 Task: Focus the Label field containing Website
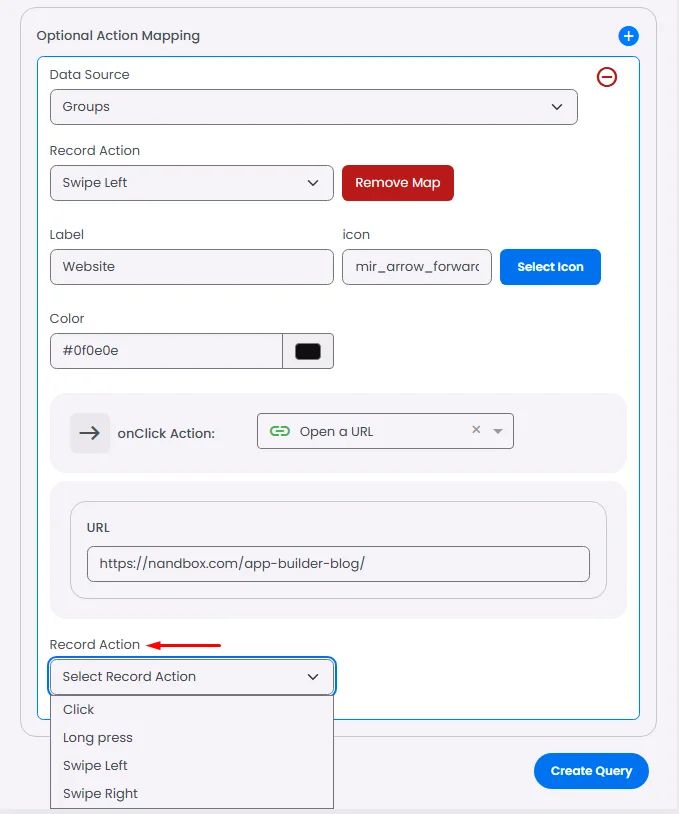point(192,267)
